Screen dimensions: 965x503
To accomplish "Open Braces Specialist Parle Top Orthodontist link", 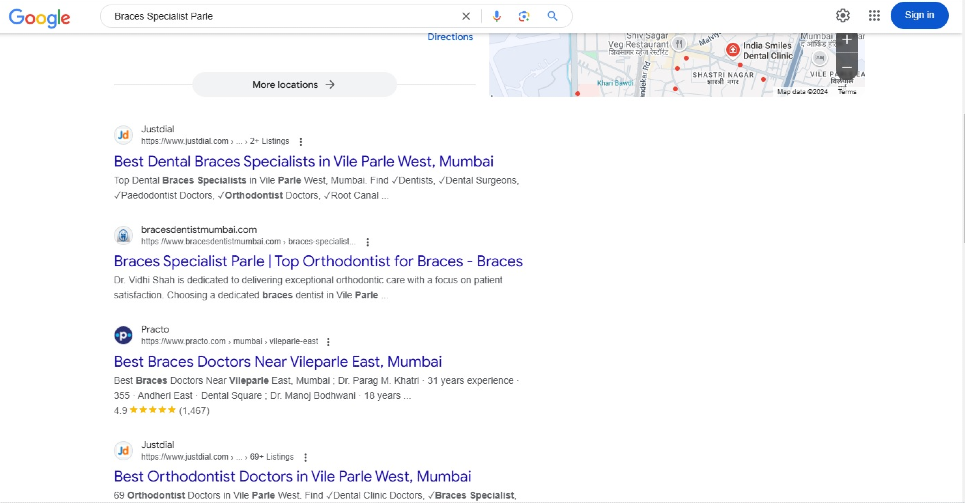I will tap(318, 261).
